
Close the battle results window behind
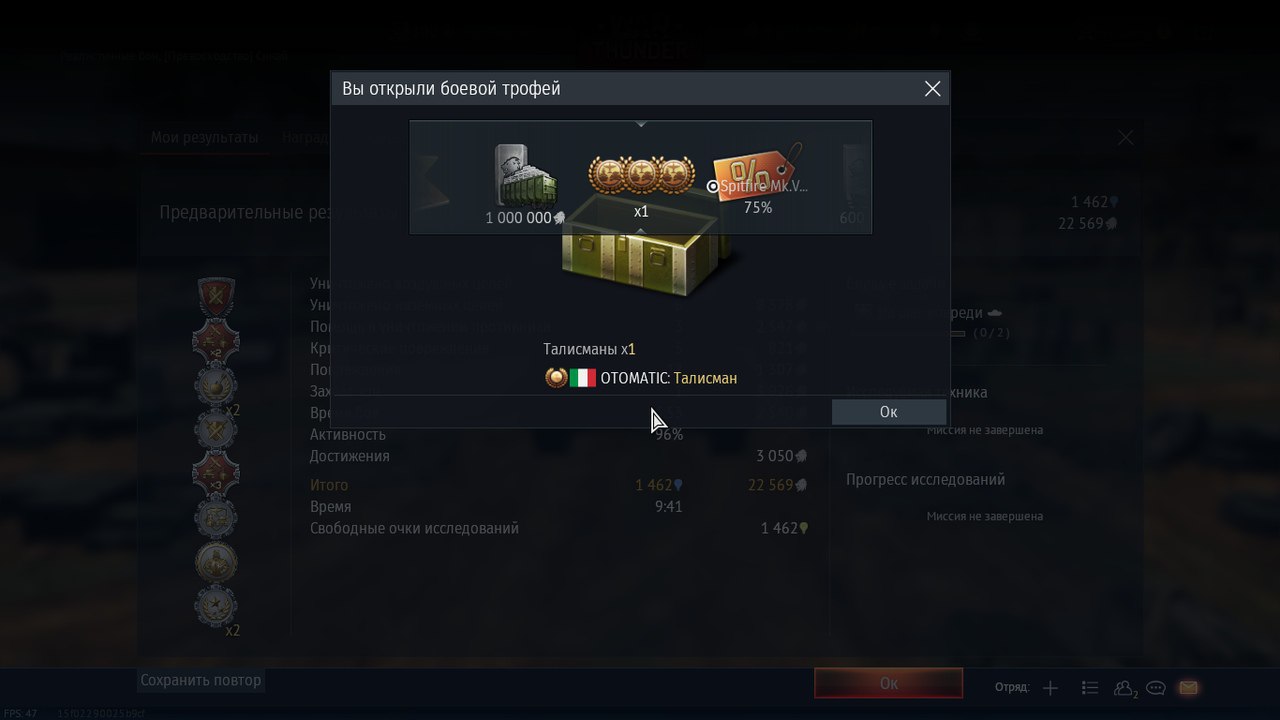tap(1125, 138)
